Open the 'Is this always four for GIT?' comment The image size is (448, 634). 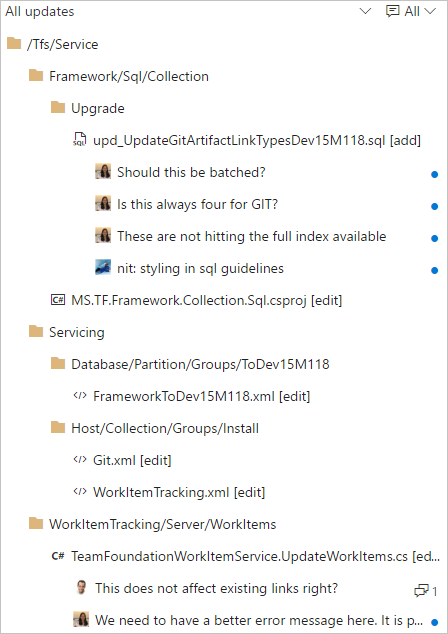point(197,204)
